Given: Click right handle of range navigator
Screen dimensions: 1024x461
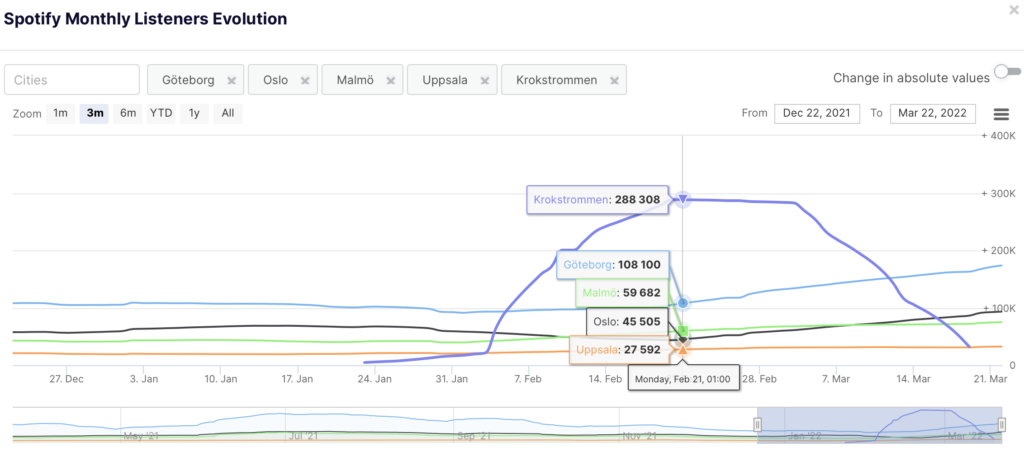Looking at the screenshot, I should click(x=1002, y=425).
